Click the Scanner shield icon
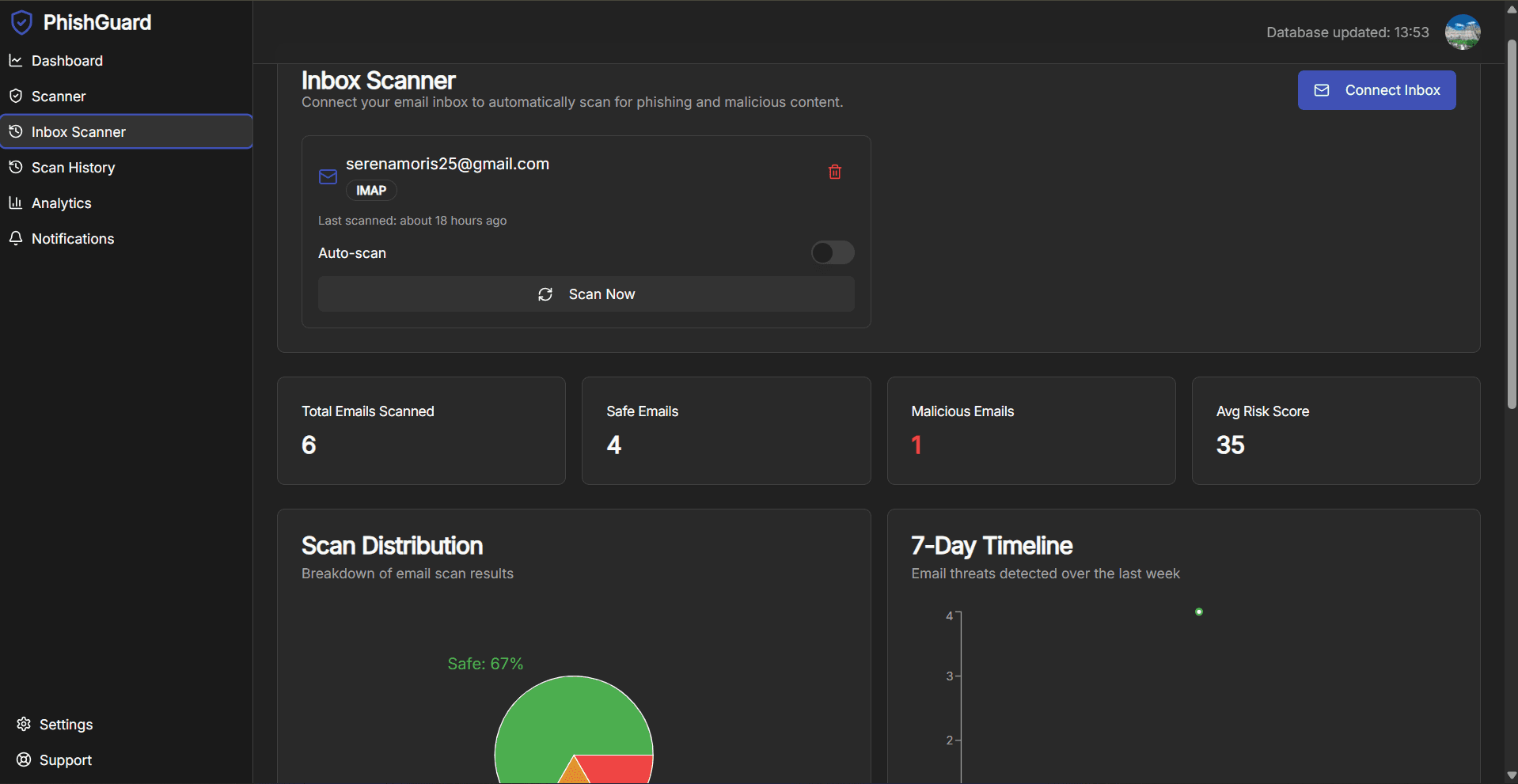 (16, 96)
